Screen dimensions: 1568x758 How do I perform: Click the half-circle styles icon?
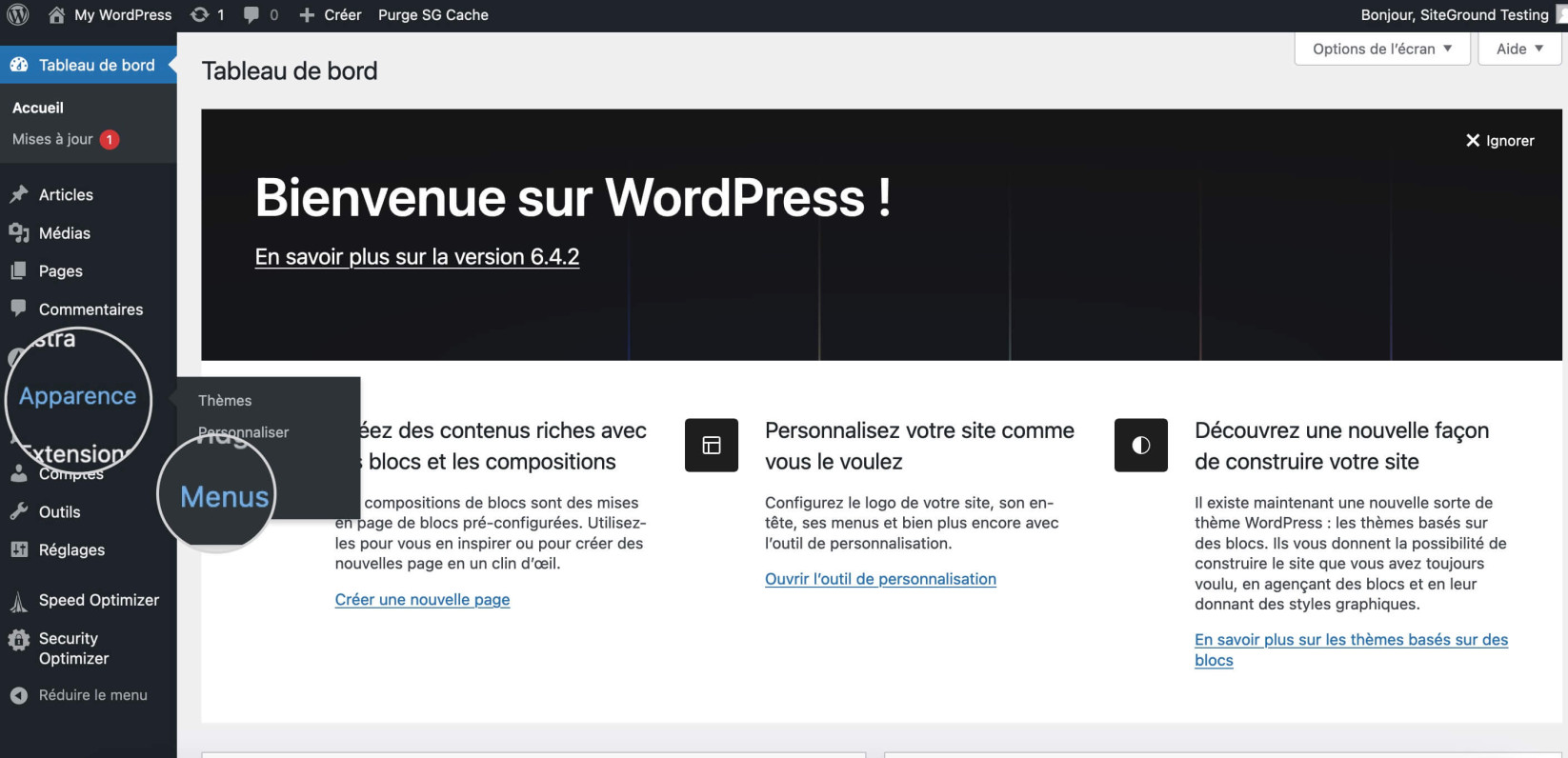pos(1141,445)
